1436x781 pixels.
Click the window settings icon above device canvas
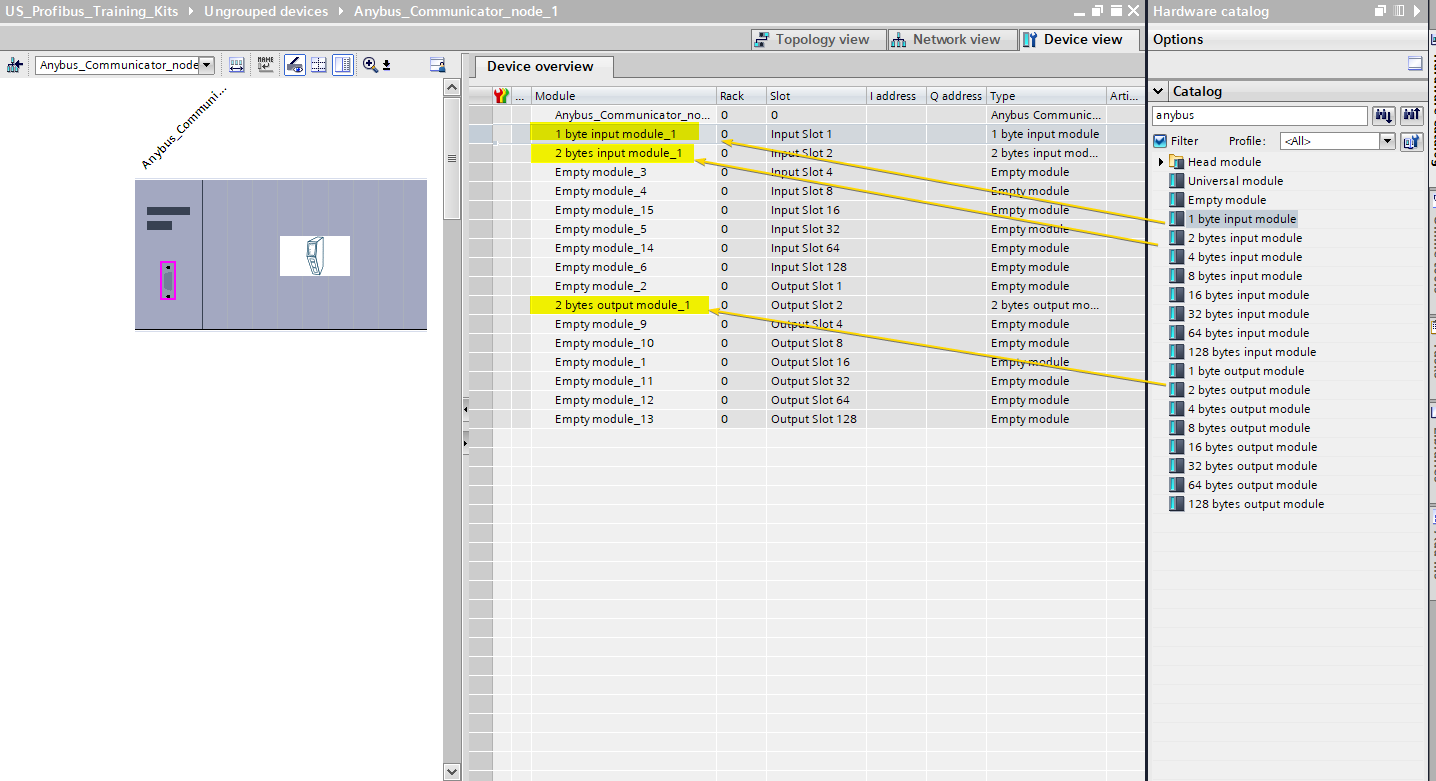coord(437,65)
